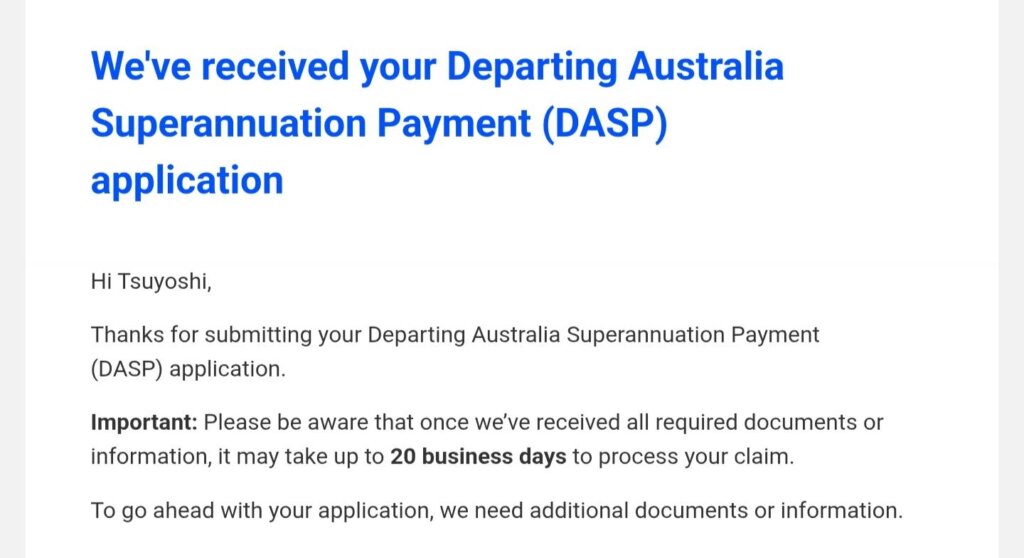Screen dimensions: 1024x558
Task: Click the email heading's first line
Action: click(x=437, y=67)
